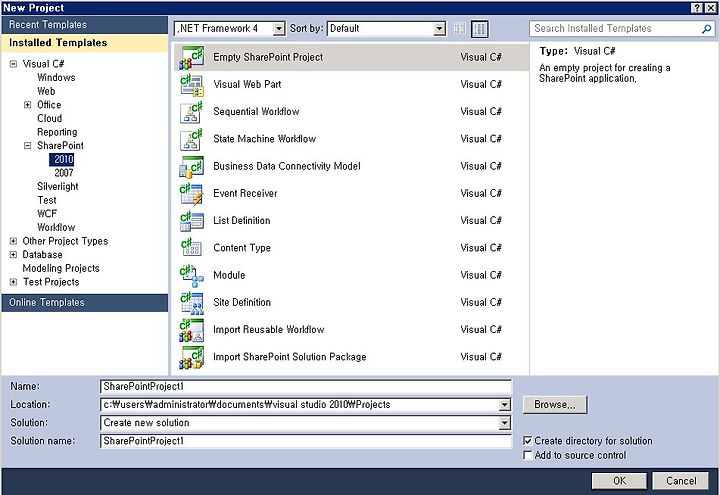Click the Event Receiver template icon
720x495 pixels.
[x=191, y=194]
